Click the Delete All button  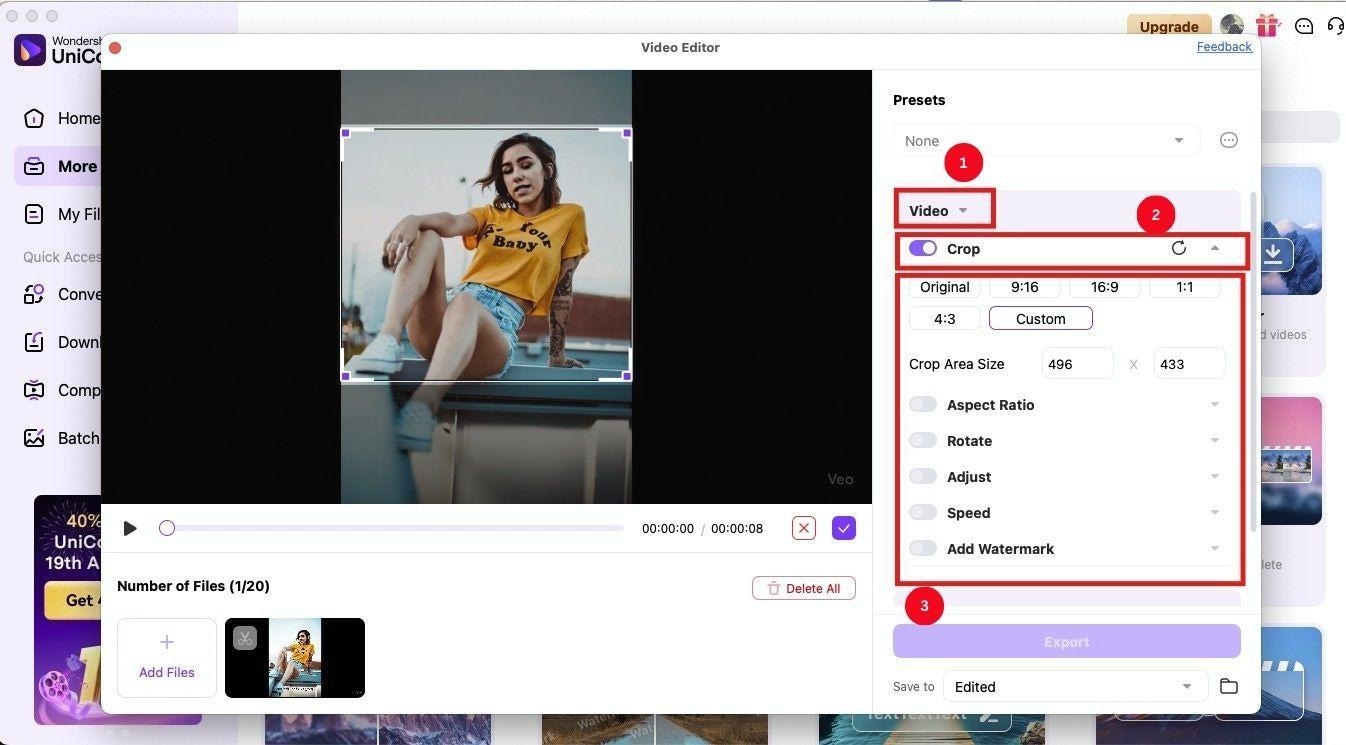coord(804,588)
